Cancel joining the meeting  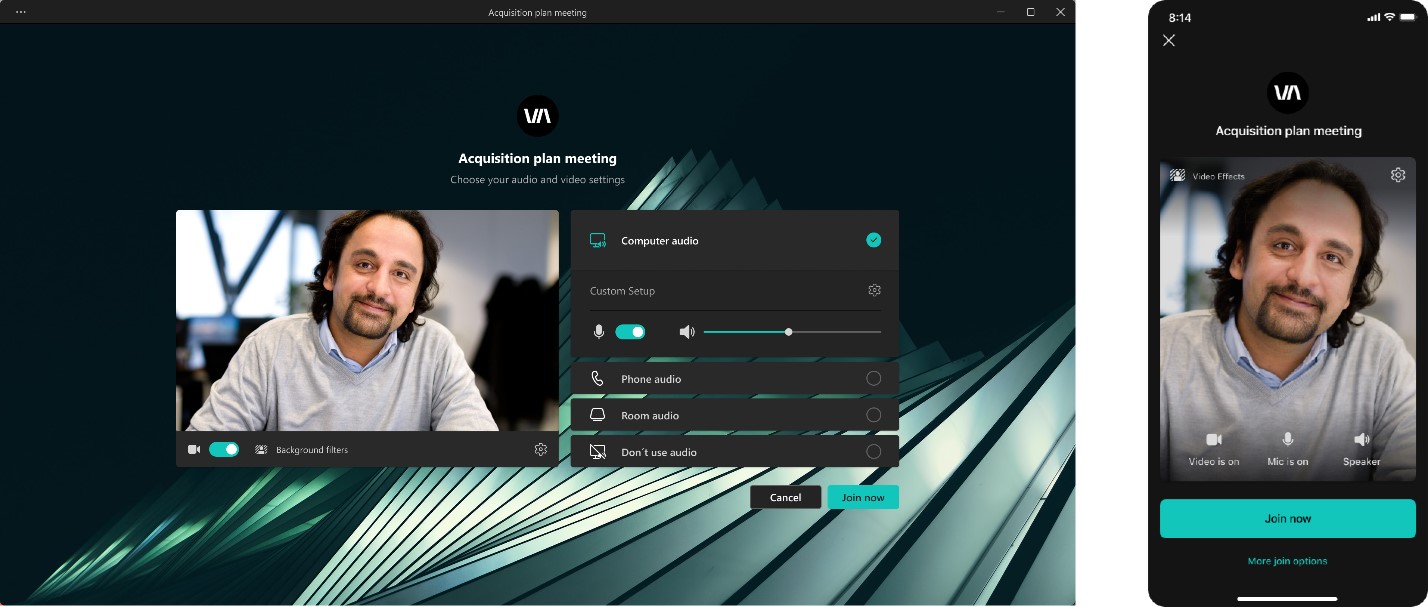(x=785, y=496)
